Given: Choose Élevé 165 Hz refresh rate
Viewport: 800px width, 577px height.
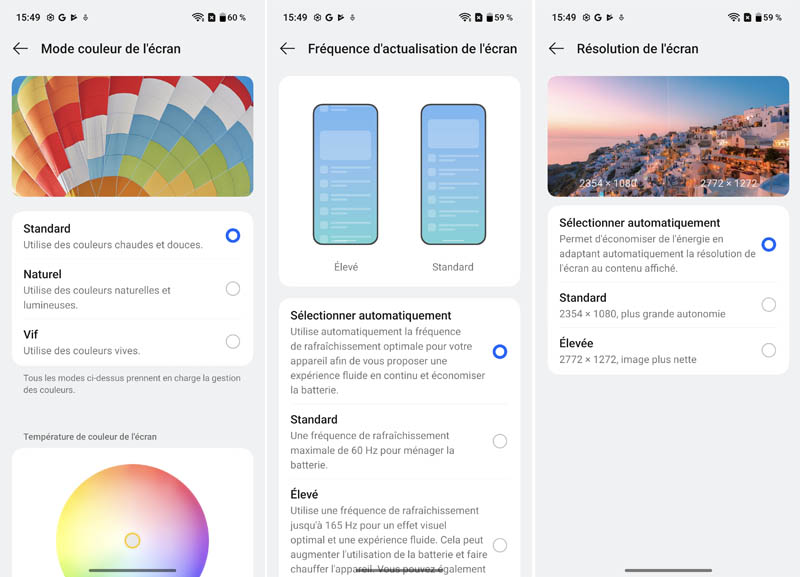Looking at the screenshot, I should pyautogui.click(x=499, y=545).
